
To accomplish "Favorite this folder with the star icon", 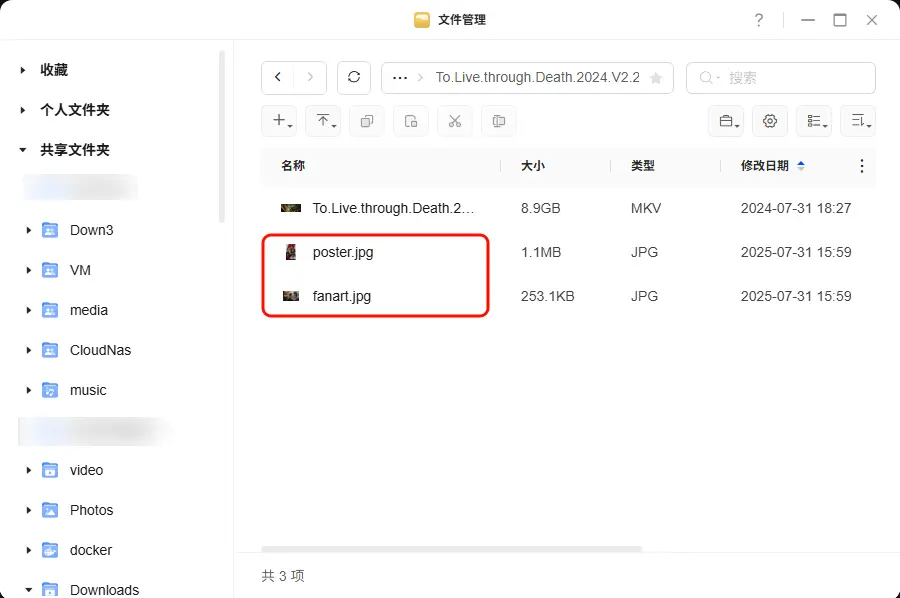I will tap(656, 78).
